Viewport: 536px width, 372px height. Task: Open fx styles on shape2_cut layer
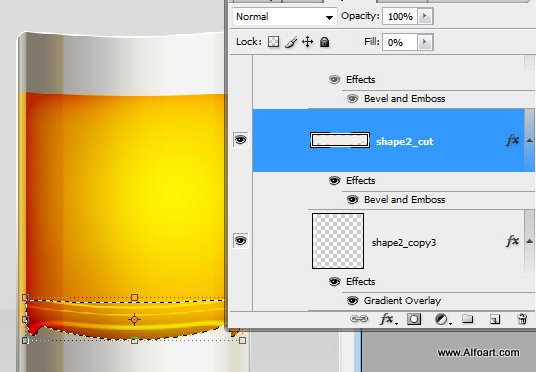pos(512,140)
